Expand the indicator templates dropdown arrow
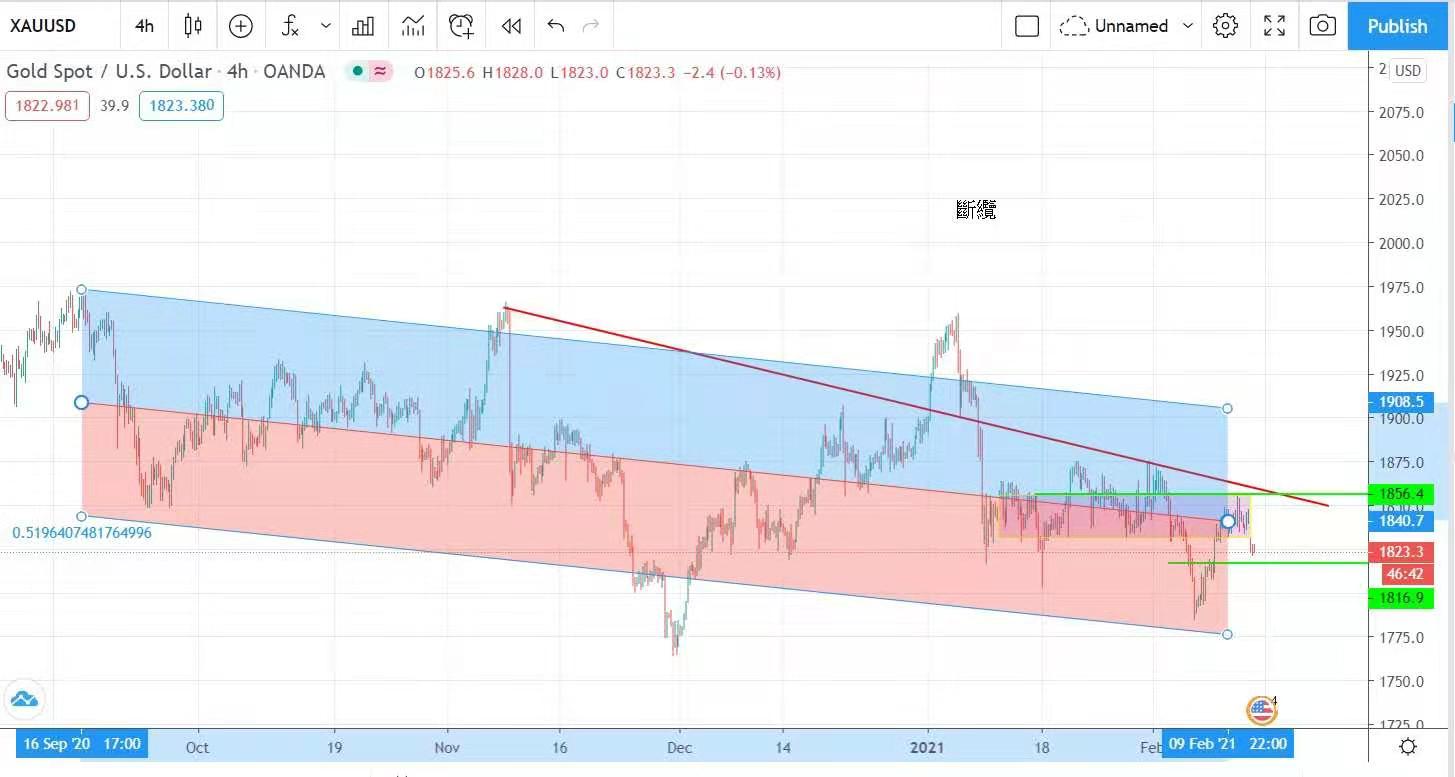The width and height of the screenshot is (1455, 777). click(x=325, y=26)
